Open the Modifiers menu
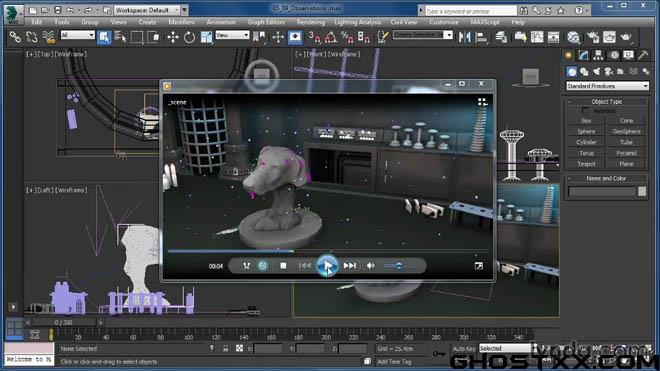The height and width of the screenshot is (371, 660). [x=181, y=22]
